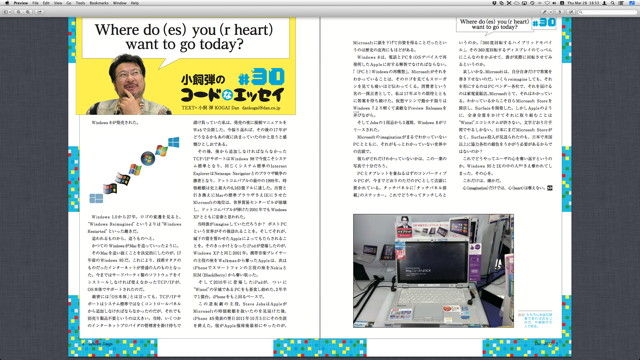Click the Share toolbar button
The width and height of the screenshot is (640, 360).
coord(39,12)
